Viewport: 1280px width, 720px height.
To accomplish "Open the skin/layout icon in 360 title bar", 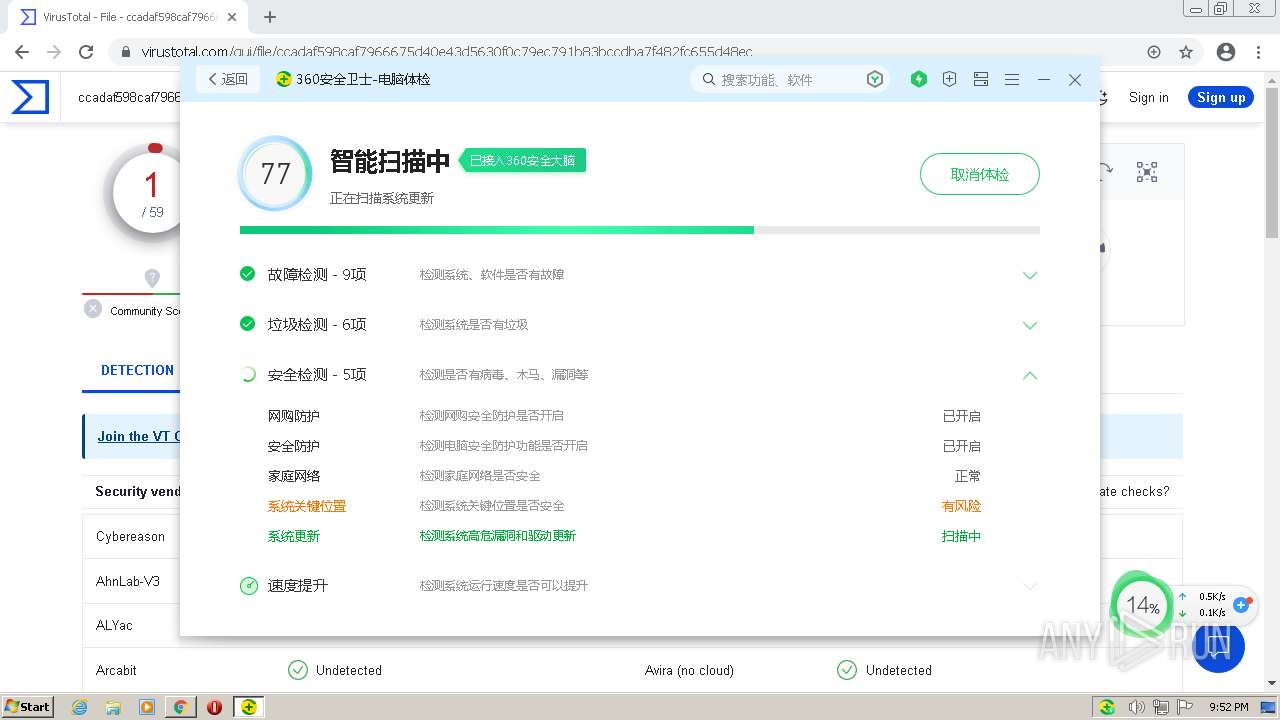I will pos(981,79).
